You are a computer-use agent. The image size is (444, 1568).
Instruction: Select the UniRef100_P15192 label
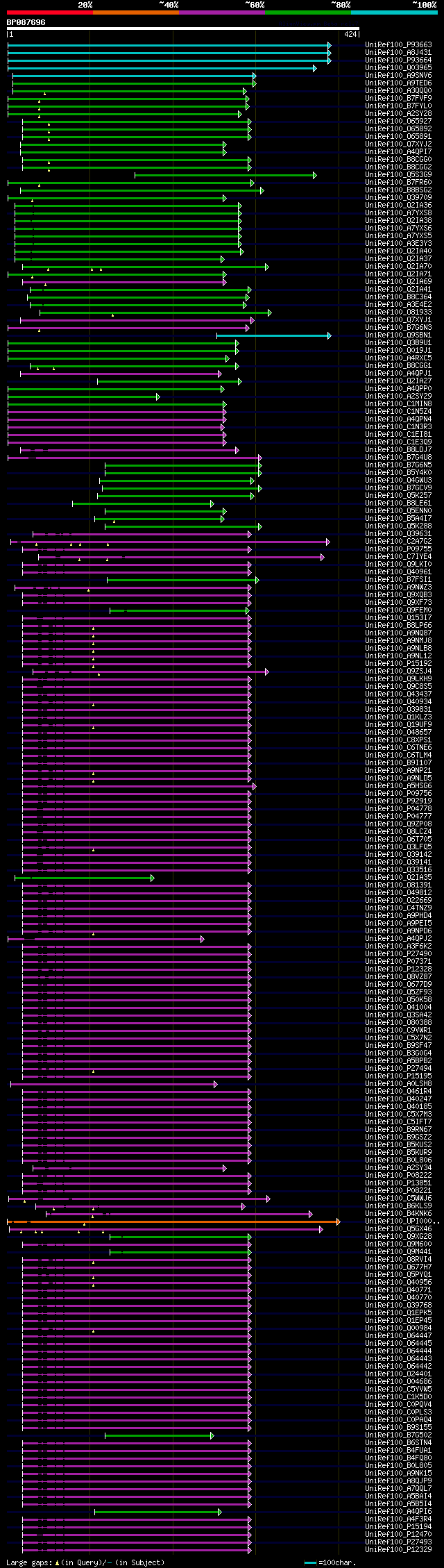tap(398, 664)
